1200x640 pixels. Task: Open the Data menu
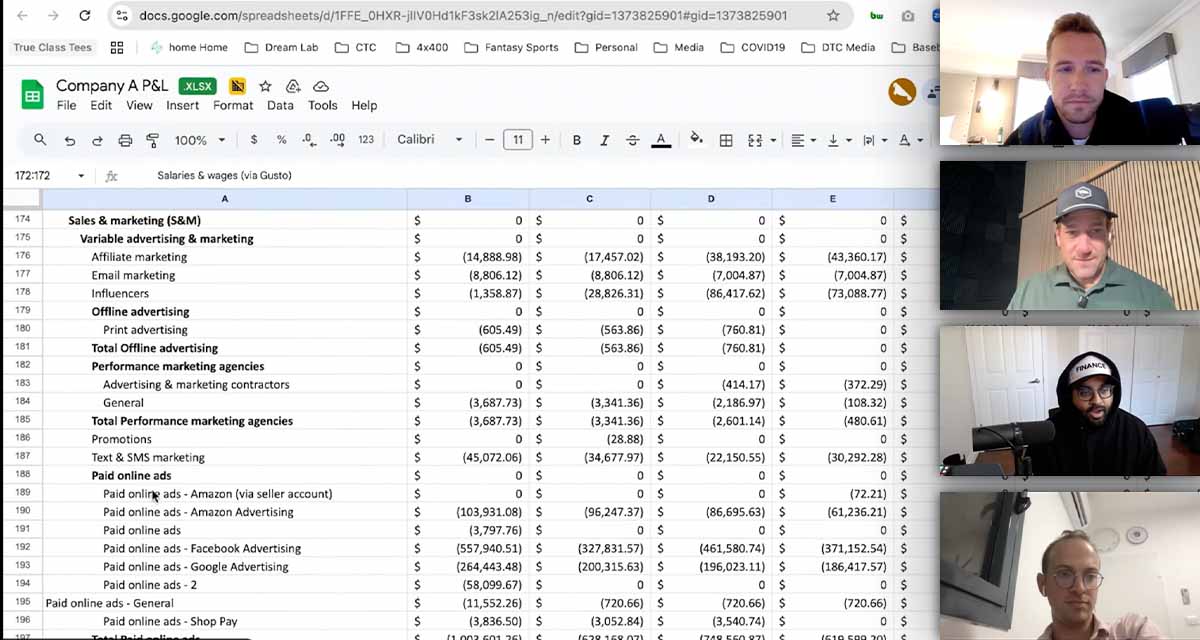coord(280,106)
